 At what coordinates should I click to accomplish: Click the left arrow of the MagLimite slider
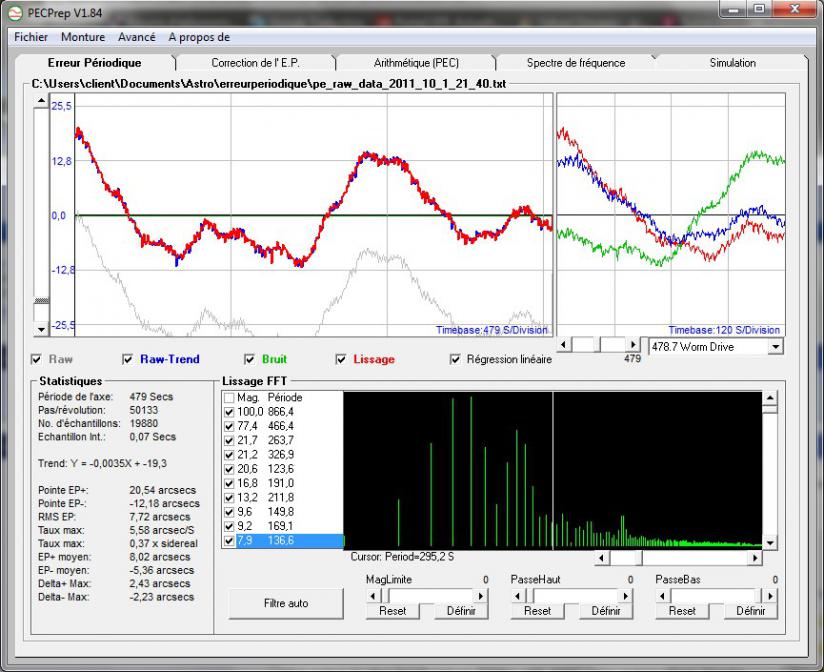(x=374, y=595)
